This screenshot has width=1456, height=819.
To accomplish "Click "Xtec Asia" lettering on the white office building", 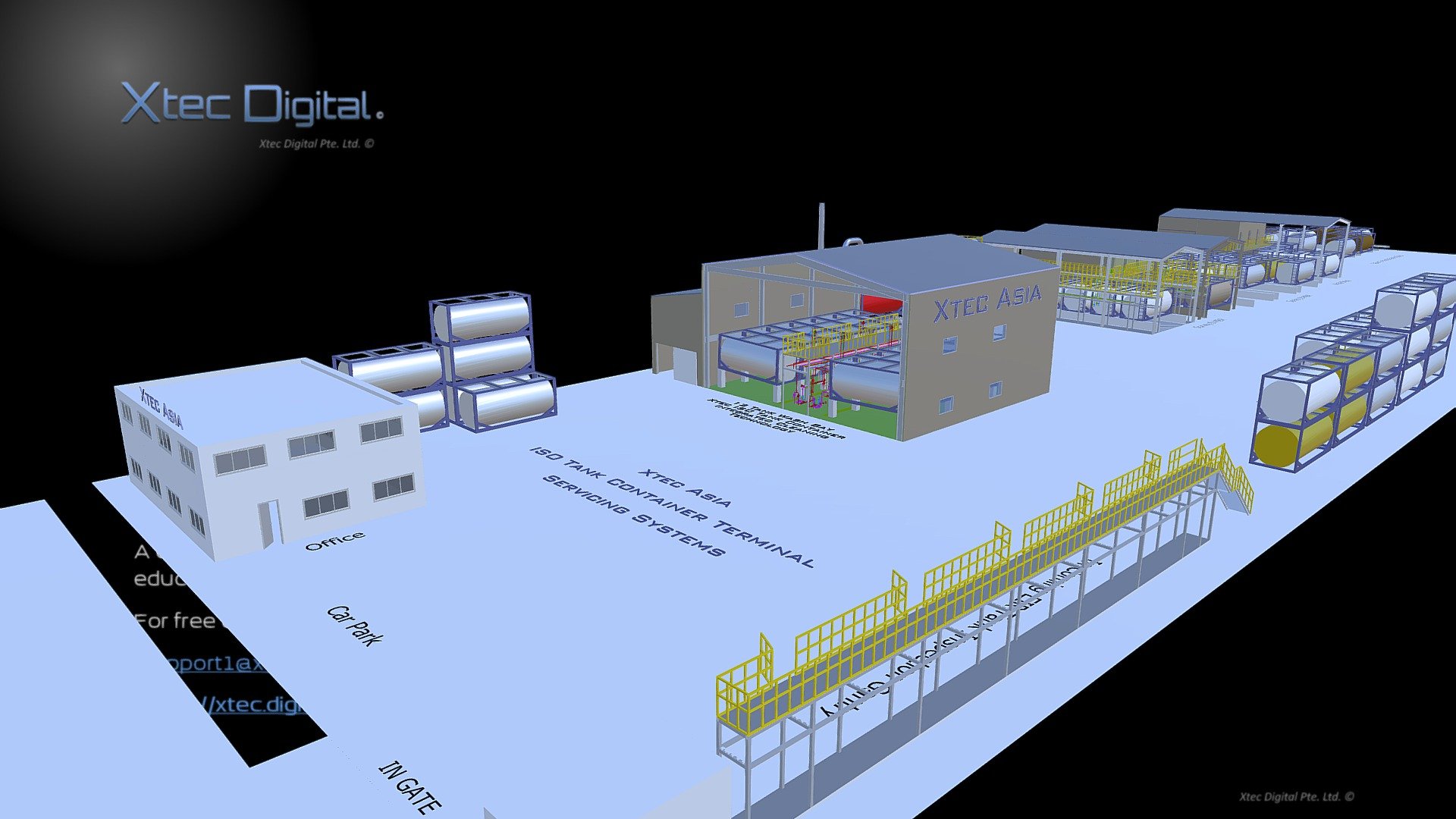I will pyautogui.click(x=160, y=408).
